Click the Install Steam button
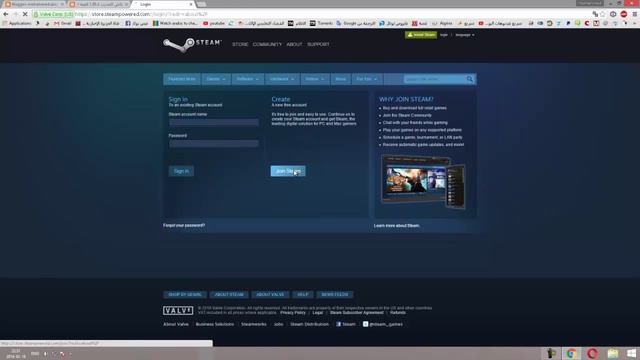The width and height of the screenshot is (640, 360). point(421,35)
